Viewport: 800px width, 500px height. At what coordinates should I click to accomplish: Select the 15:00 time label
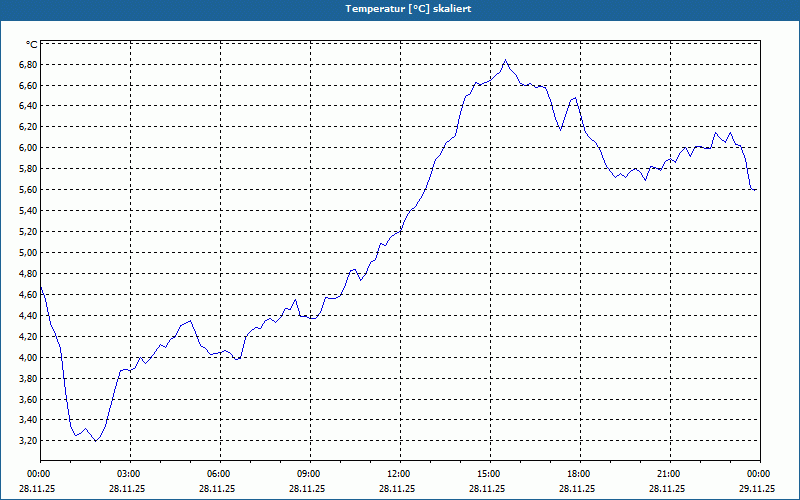click(x=488, y=474)
